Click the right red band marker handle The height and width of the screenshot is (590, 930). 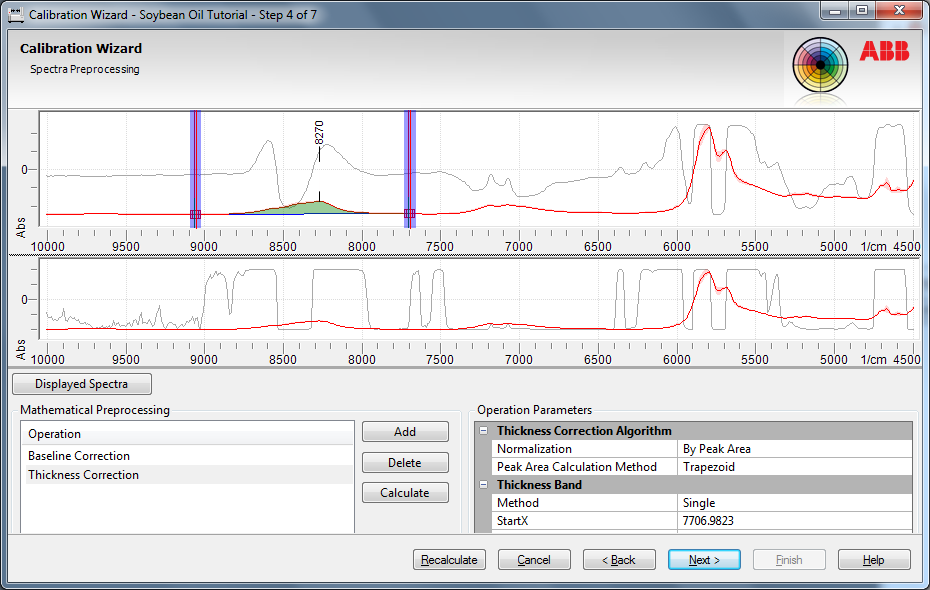click(x=409, y=213)
